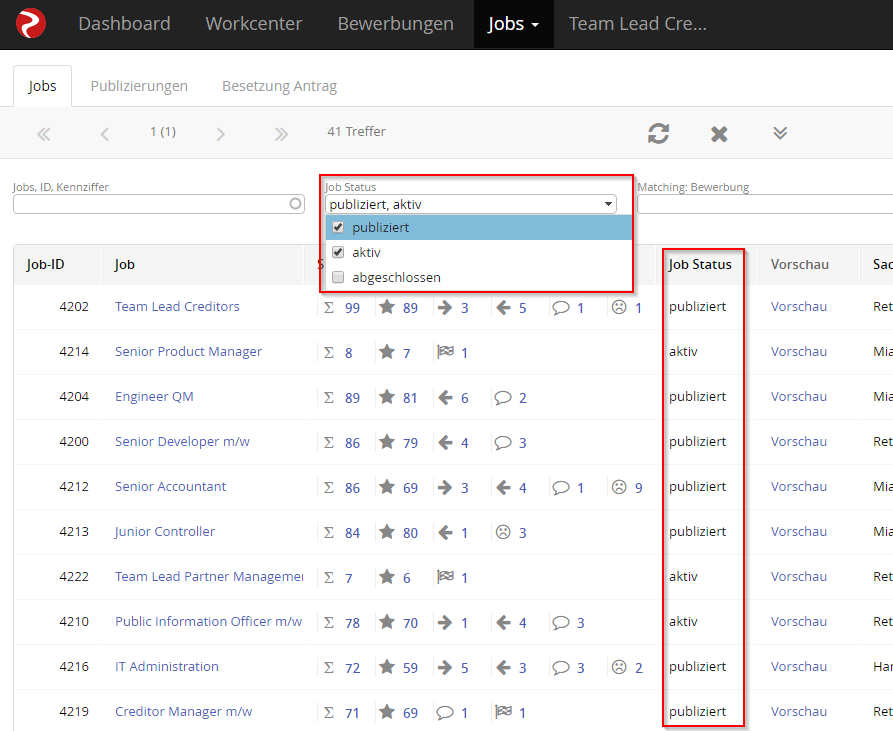This screenshot has height=731, width=893.
Task: Click sad face icon in Junior Controller row
Action: (x=503, y=532)
